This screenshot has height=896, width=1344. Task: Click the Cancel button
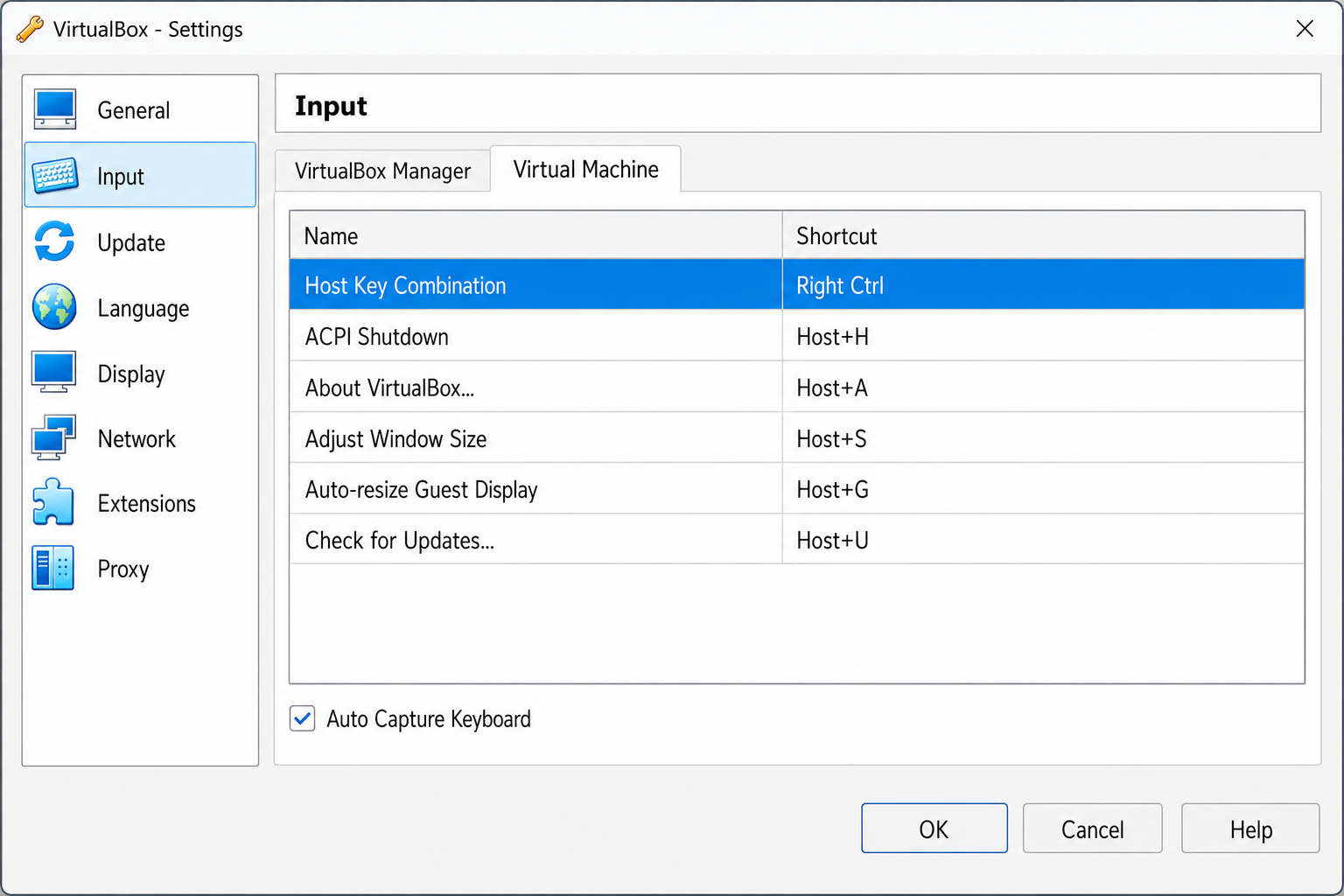click(1092, 828)
